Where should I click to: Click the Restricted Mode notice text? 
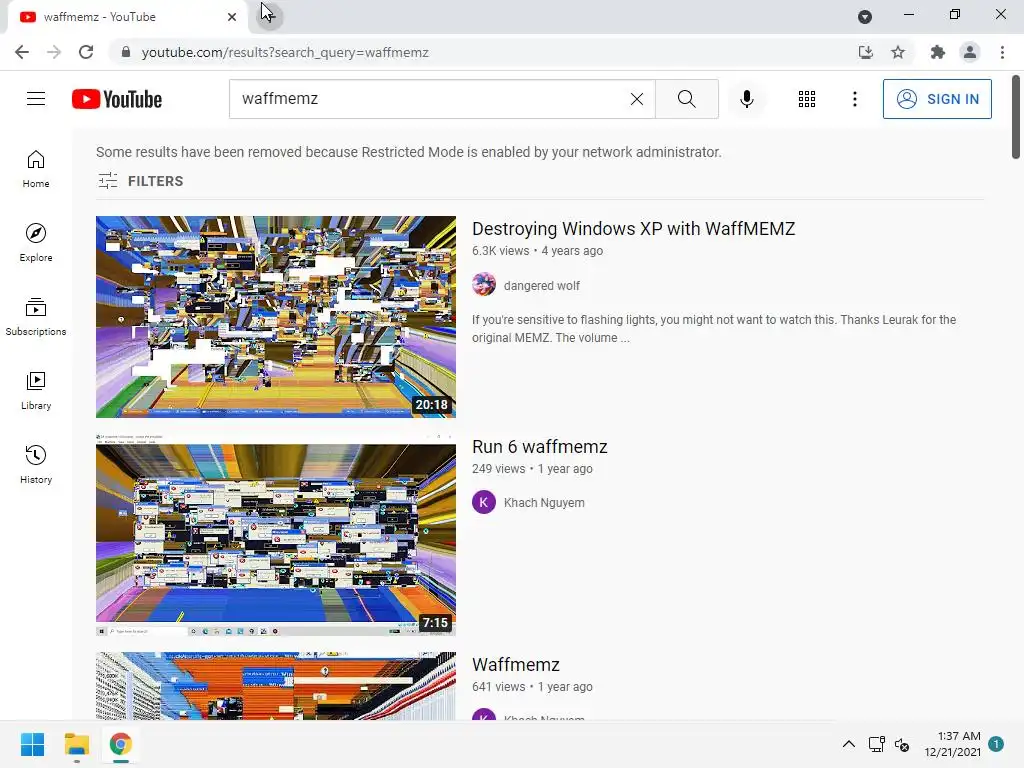click(x=409, y=152)
